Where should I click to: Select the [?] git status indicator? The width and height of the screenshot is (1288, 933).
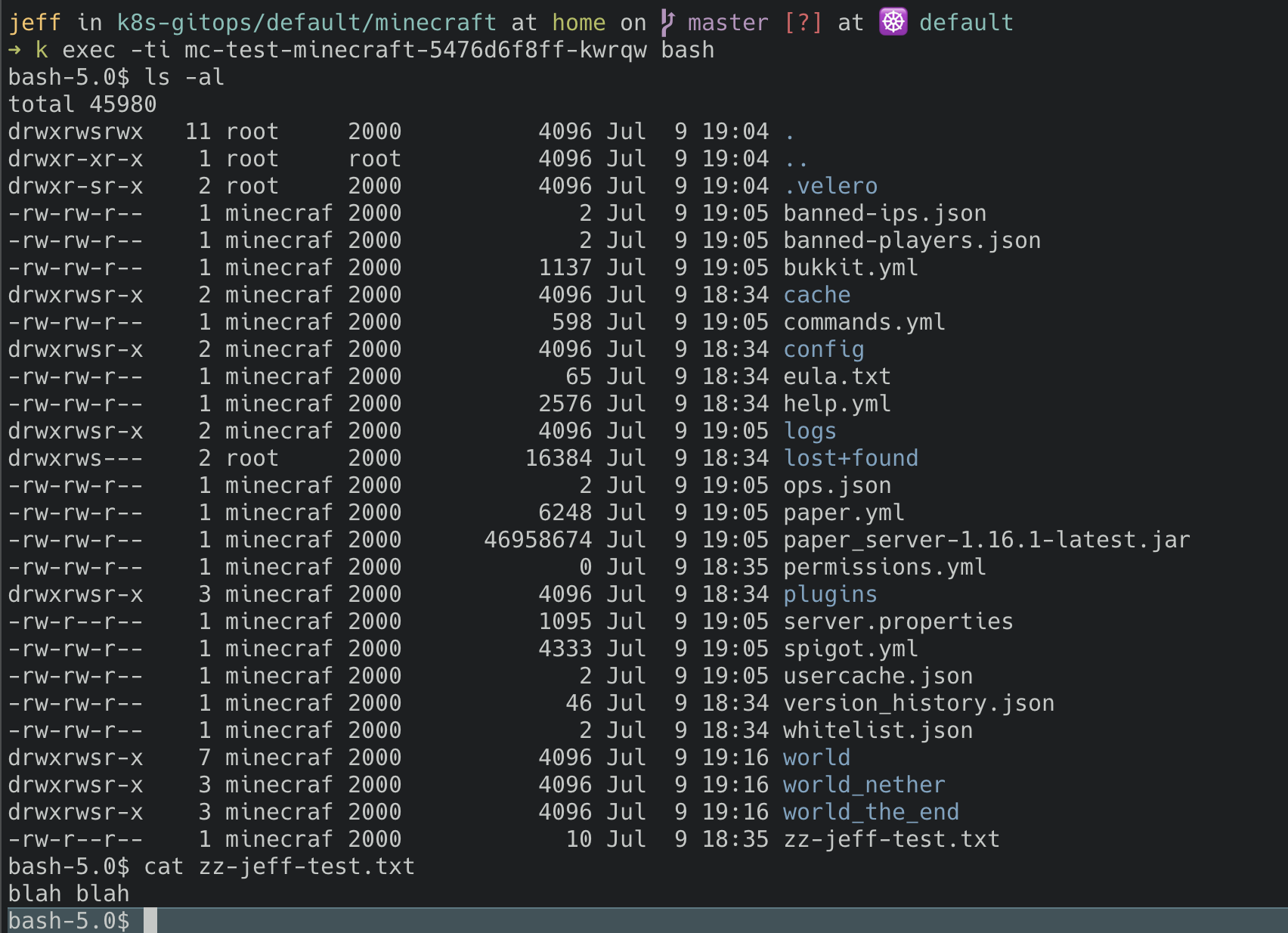pyautogui.click(x=804, y=22)
